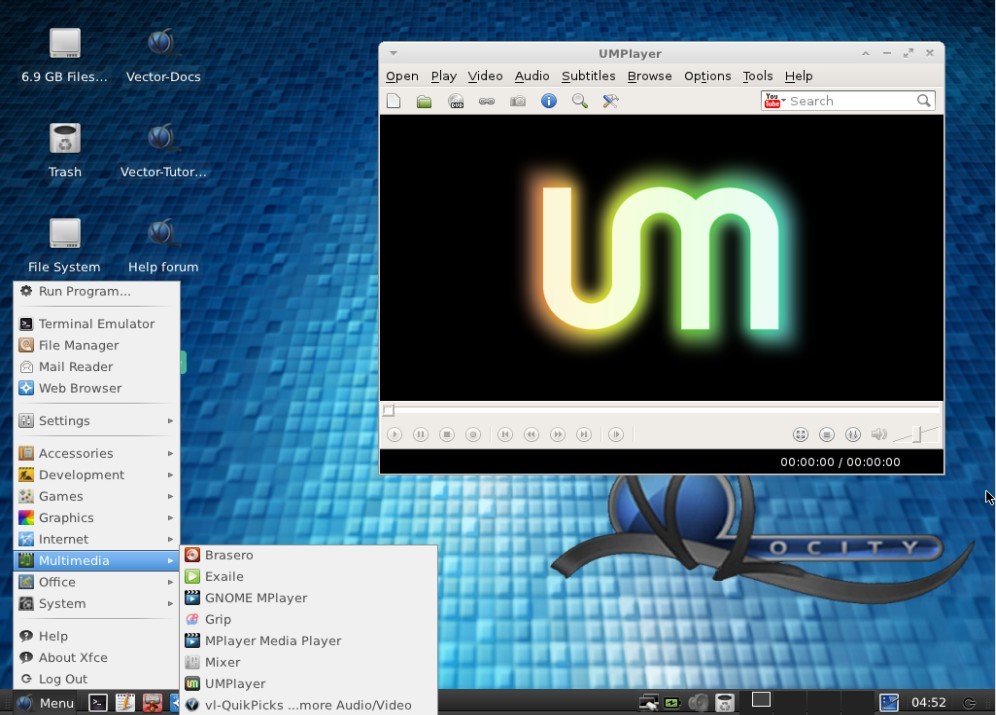Click the clock showing 04:52

[x=929, y=702]
